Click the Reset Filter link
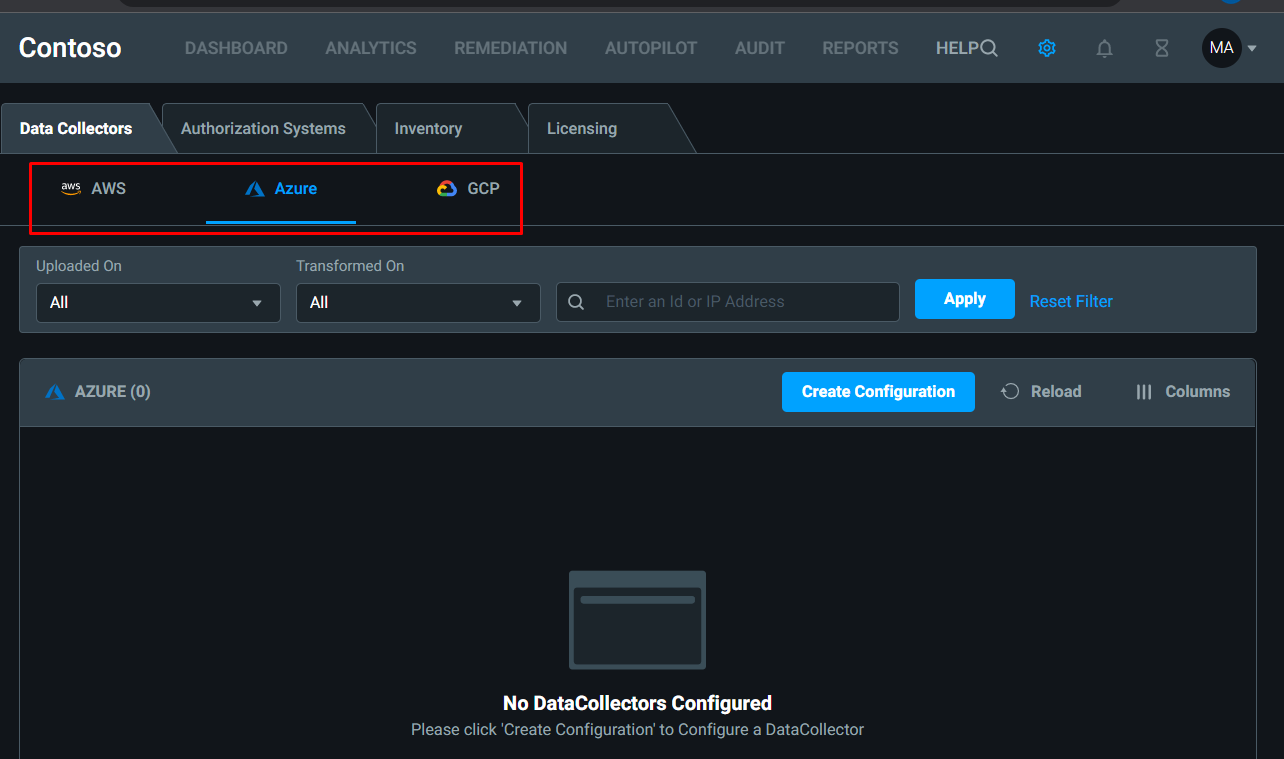 pyautogui.click(x=1071, y=301)
